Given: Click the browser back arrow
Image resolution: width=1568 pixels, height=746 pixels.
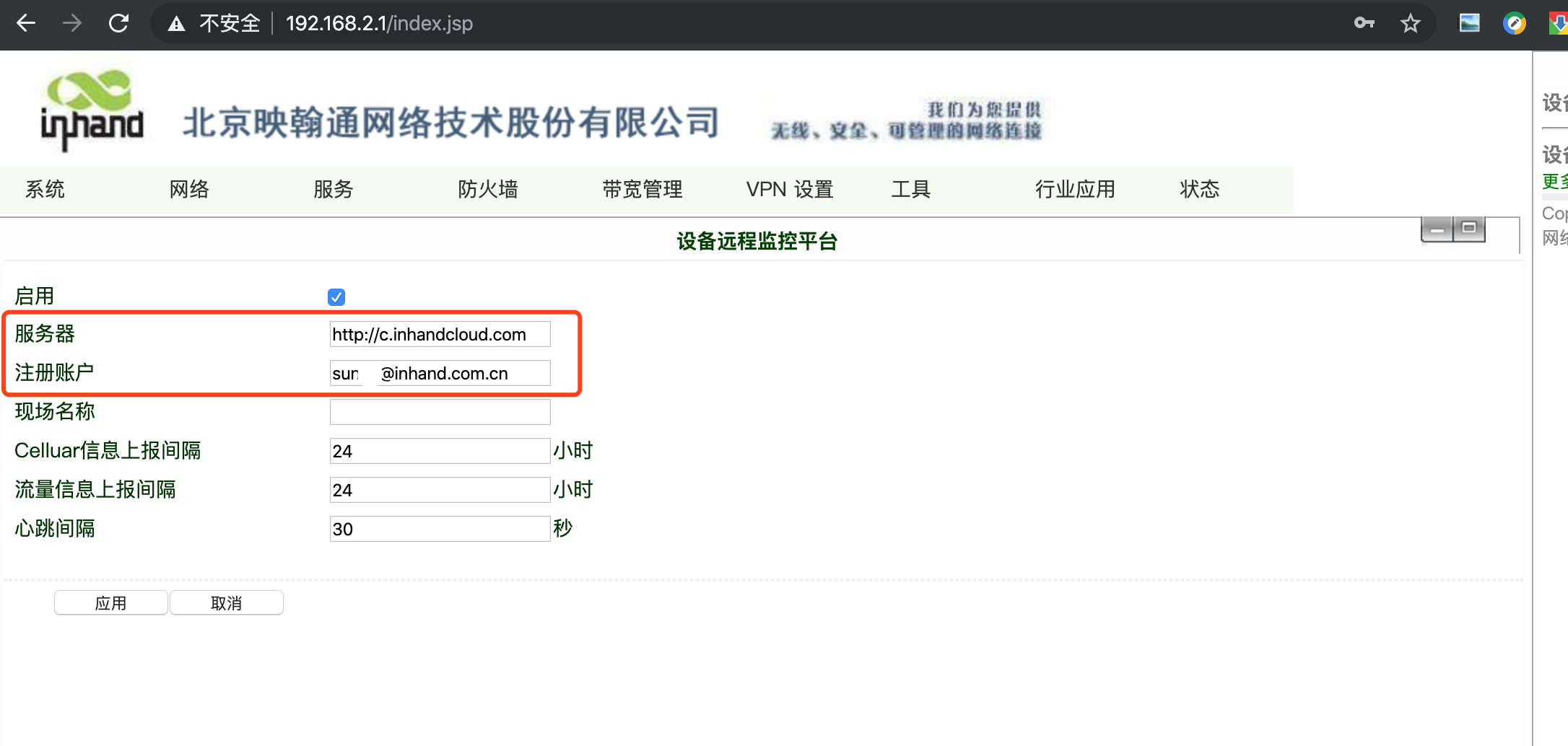Looking at the screenshot, I should [x=26, y=23].
